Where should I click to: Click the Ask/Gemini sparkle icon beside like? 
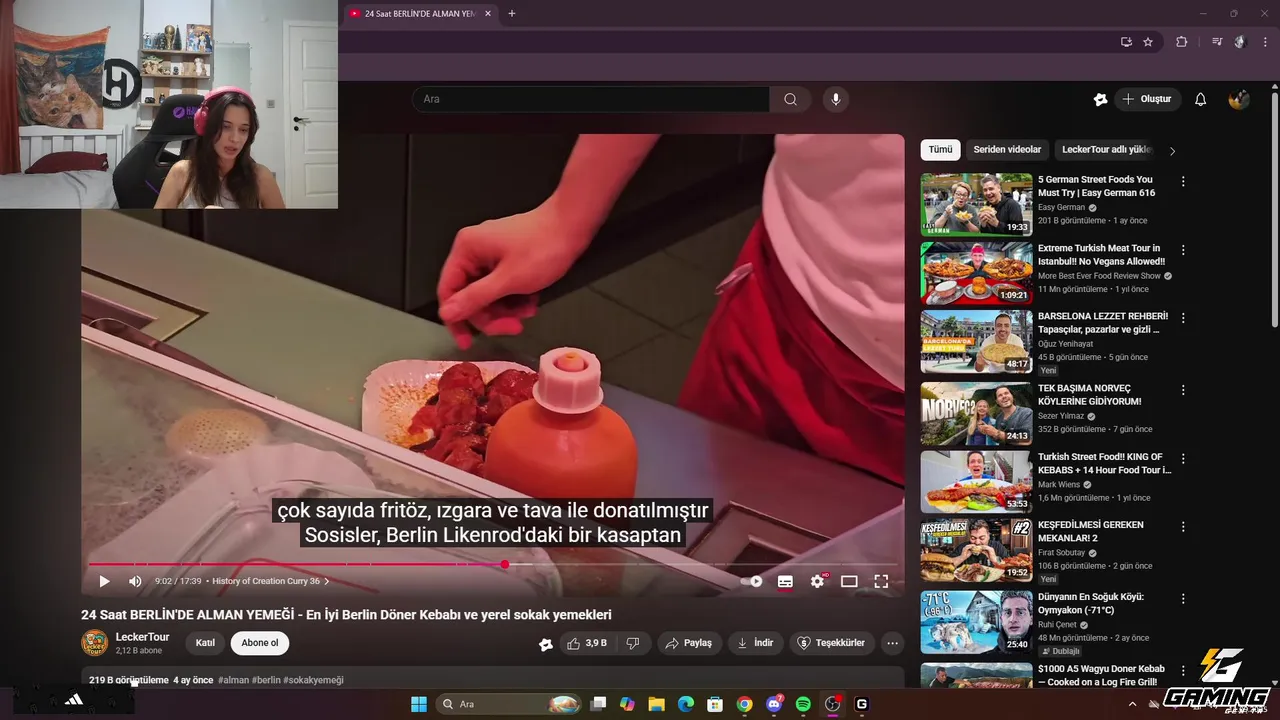pos(546,644)
